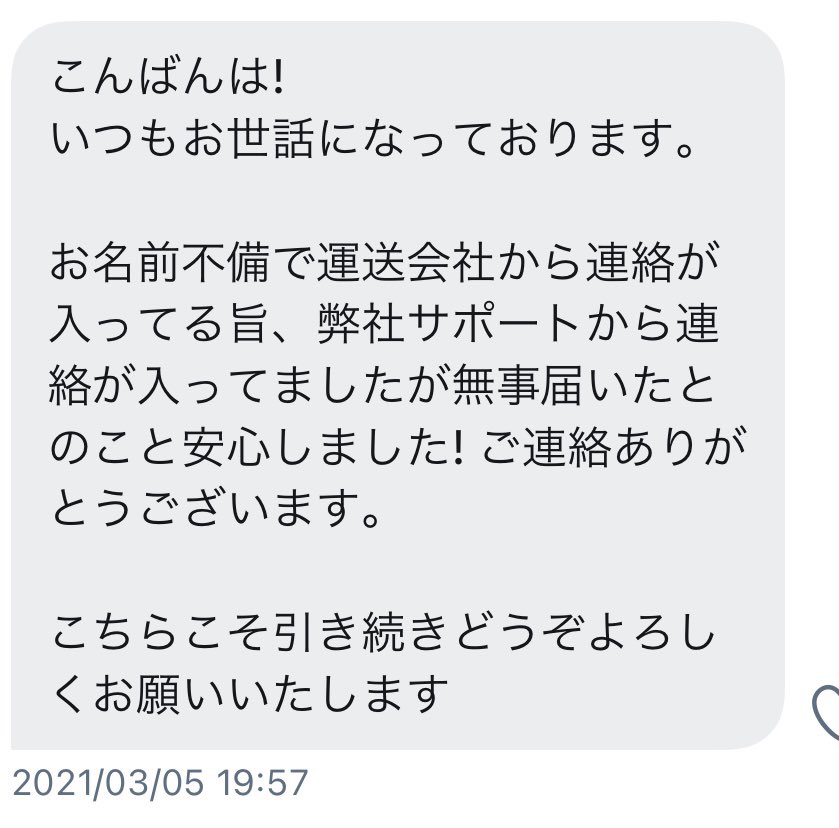Click the blank gap below いつもお世話 line
This screenshot has width=839, height=828.
click(x=398, y=201)
